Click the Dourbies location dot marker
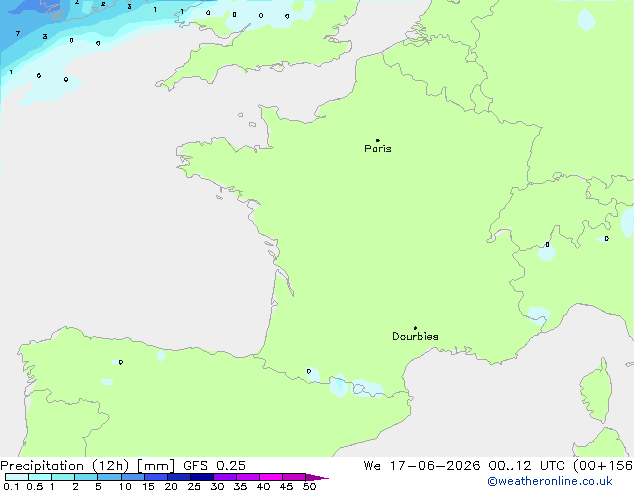Viewport: 634px width, 490px height. [415, 328]
